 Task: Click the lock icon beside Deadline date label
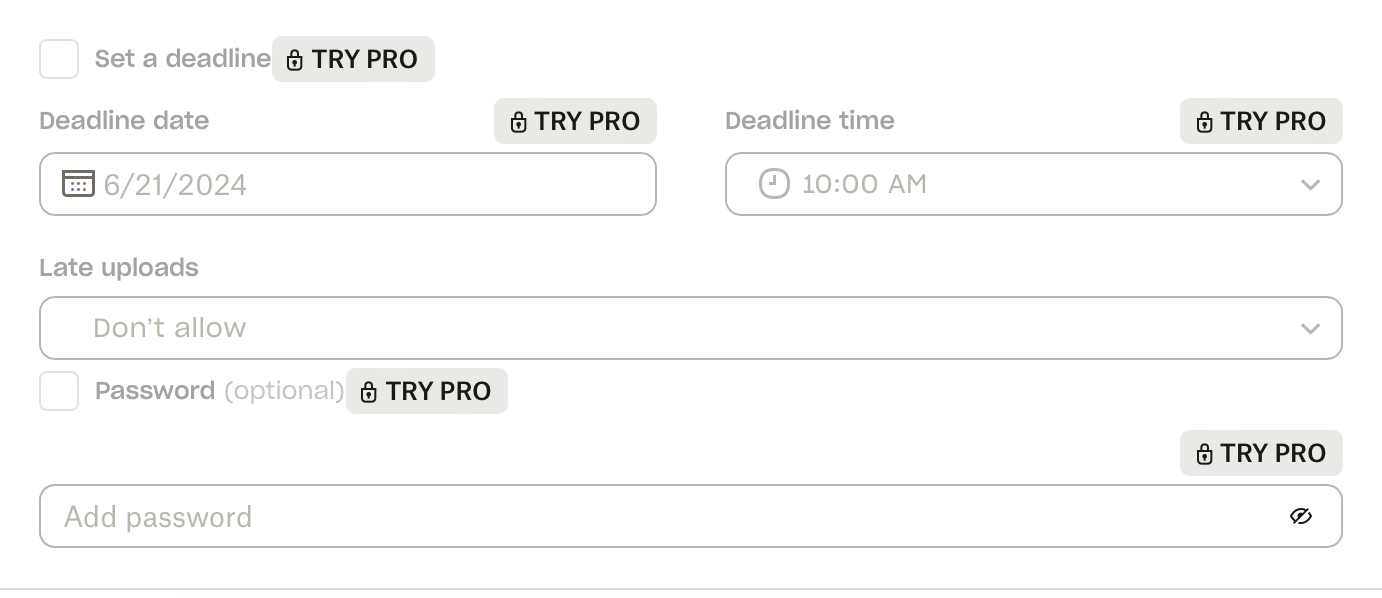coord(518,121)
